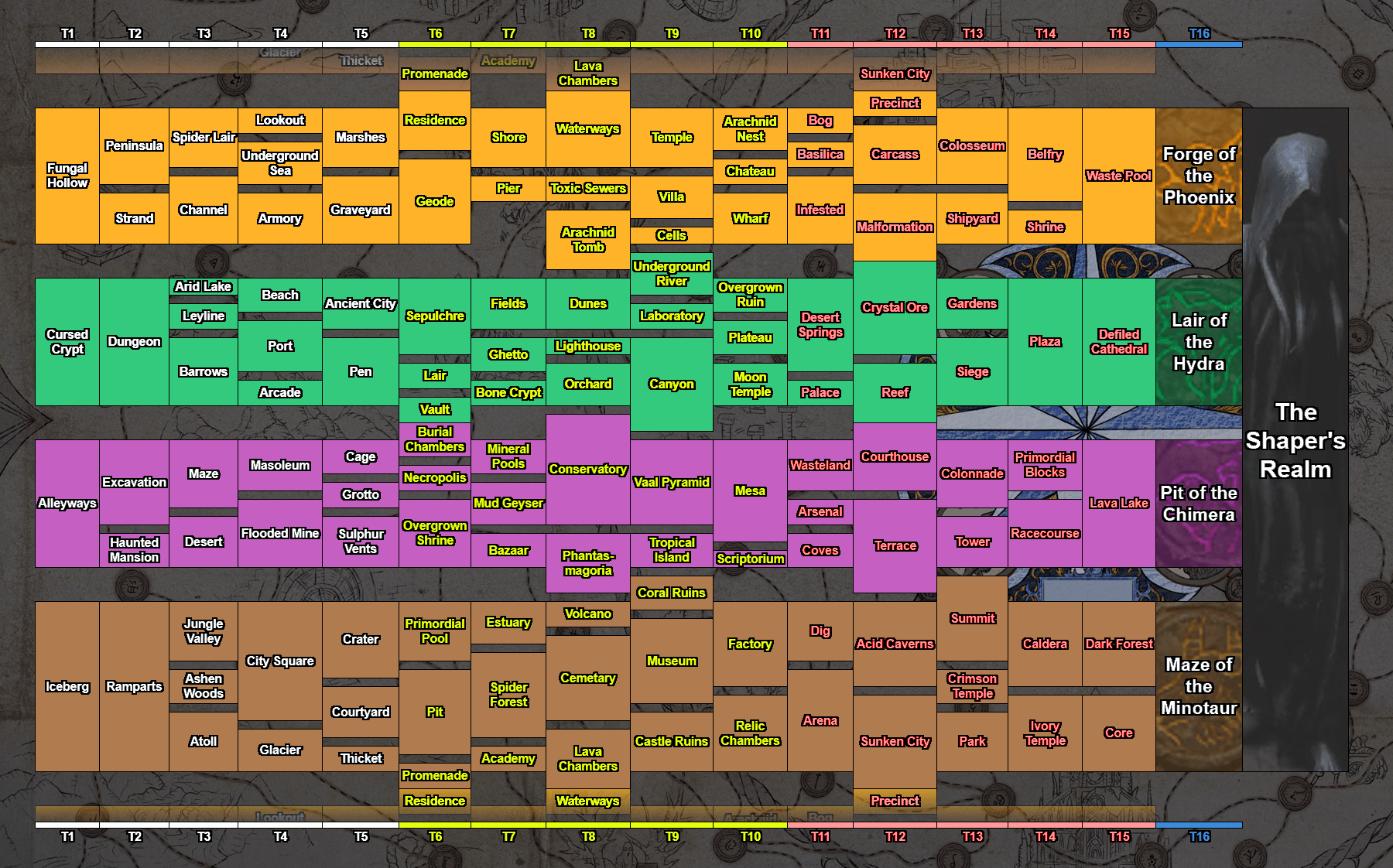Click the Flooded Mine map cell
Image resolution: width=1393 pixels, height=868 pixels.
tap(280, 533)
